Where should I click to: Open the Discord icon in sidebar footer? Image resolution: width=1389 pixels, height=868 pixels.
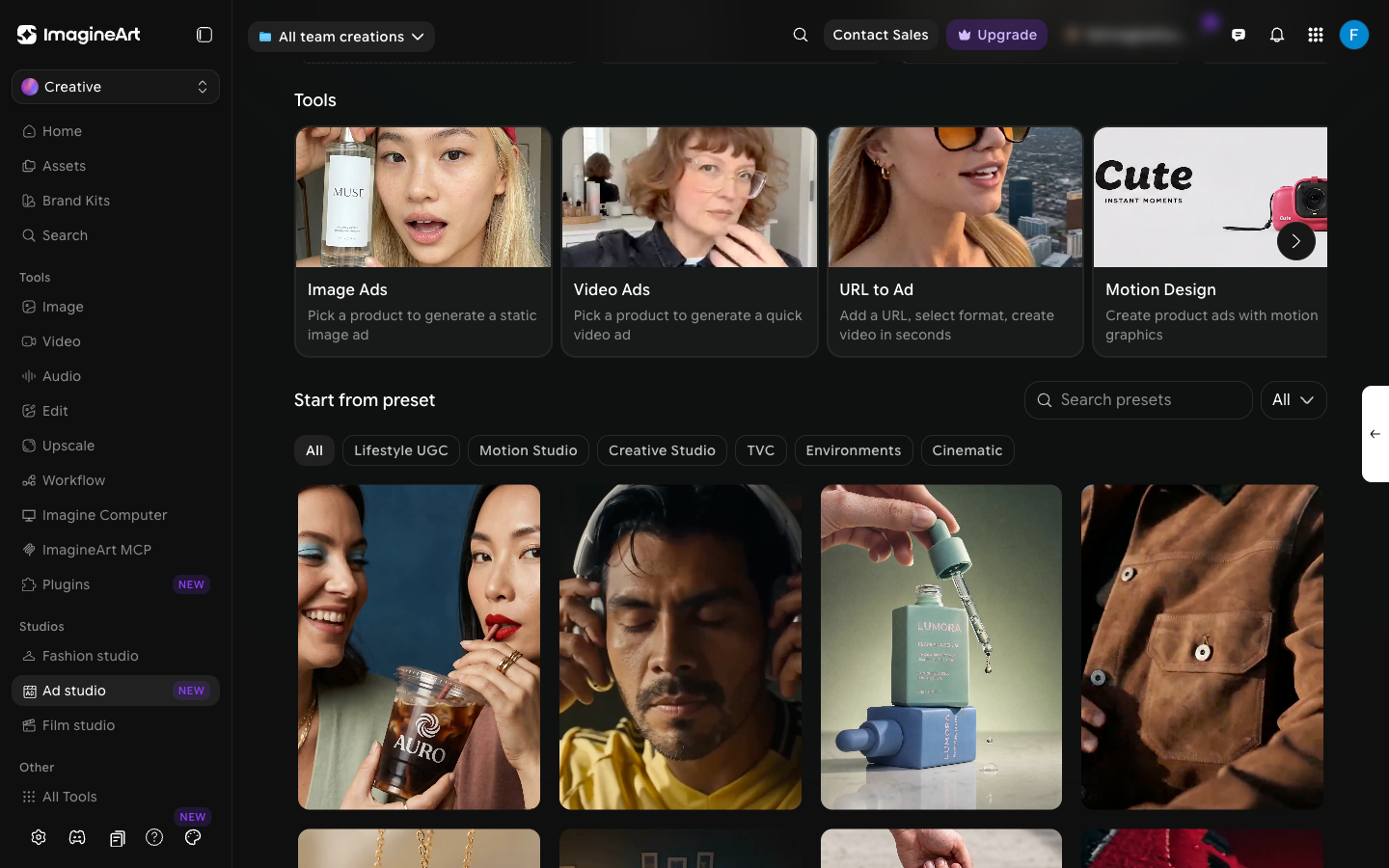tap(77, 837)
